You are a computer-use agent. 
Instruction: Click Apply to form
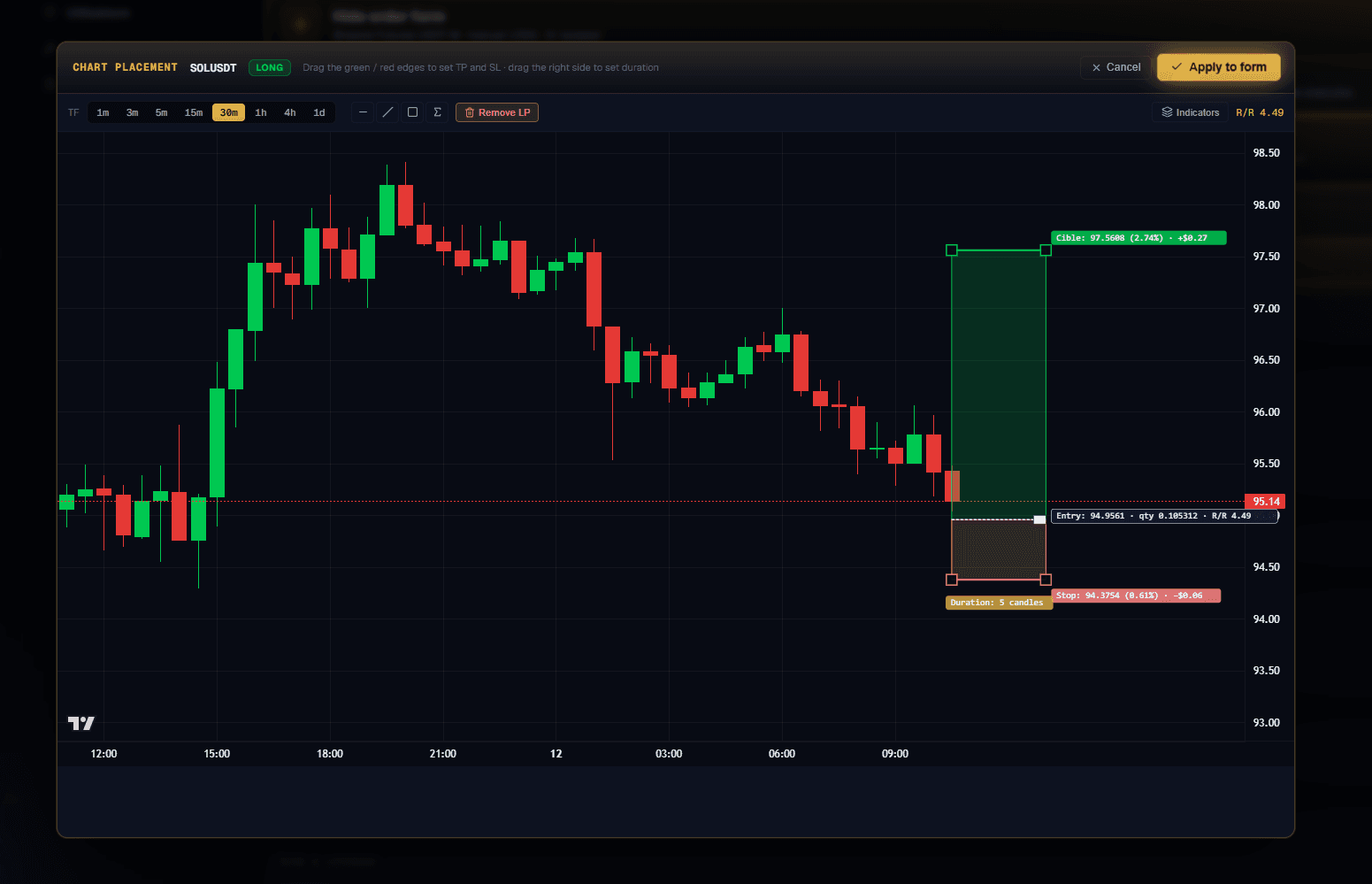1219,67
